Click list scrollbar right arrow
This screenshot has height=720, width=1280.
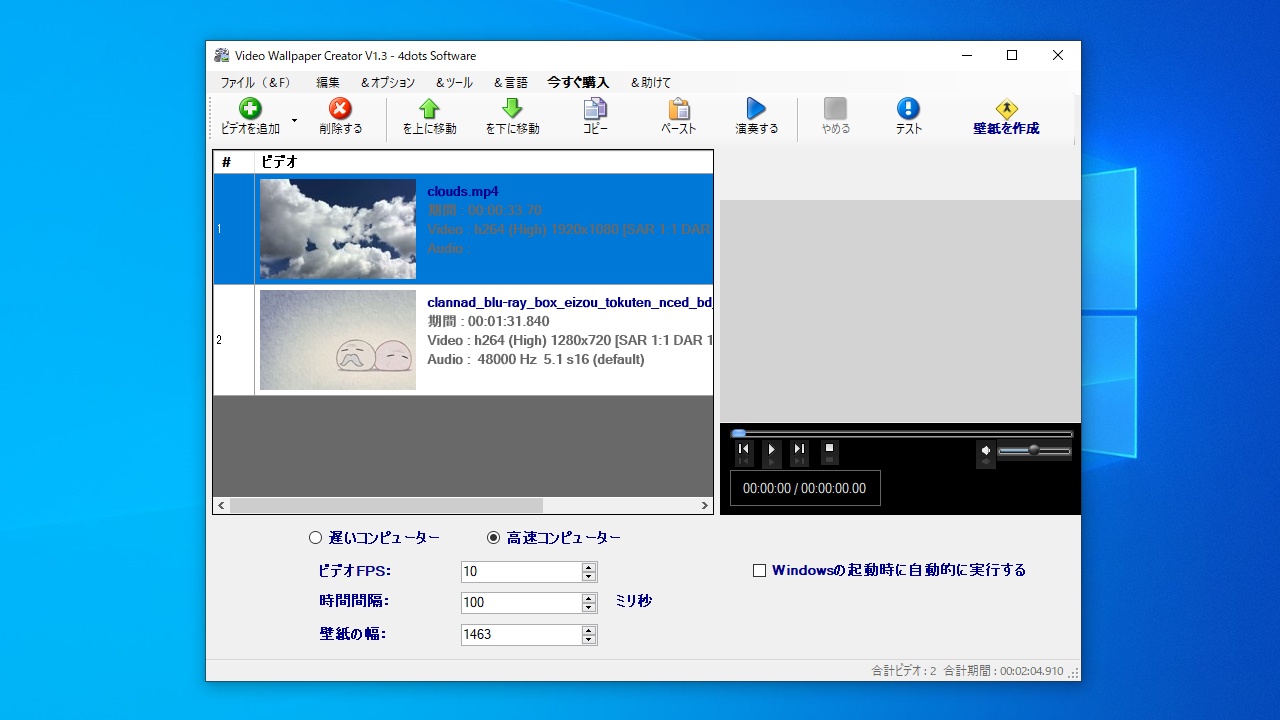[705, 506]
